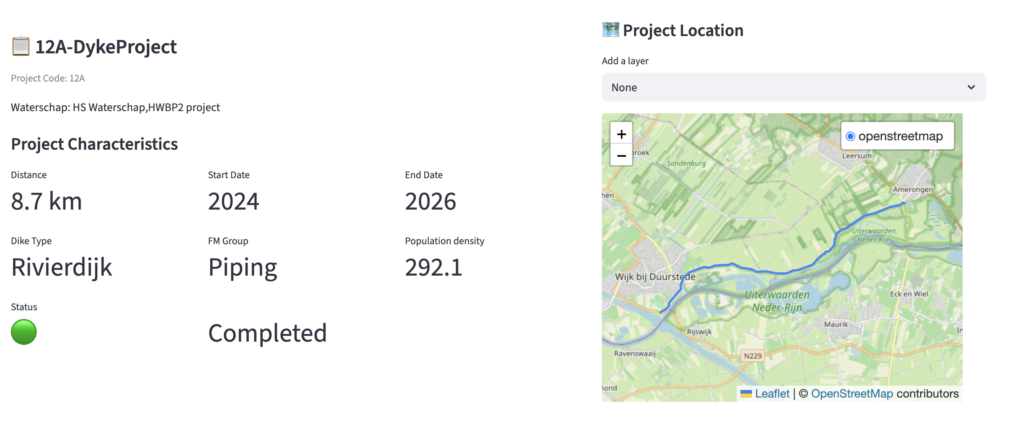Screen dimensions: 1024x430
Task: Click the green status circle icon
Action: [x=24, y=332]
